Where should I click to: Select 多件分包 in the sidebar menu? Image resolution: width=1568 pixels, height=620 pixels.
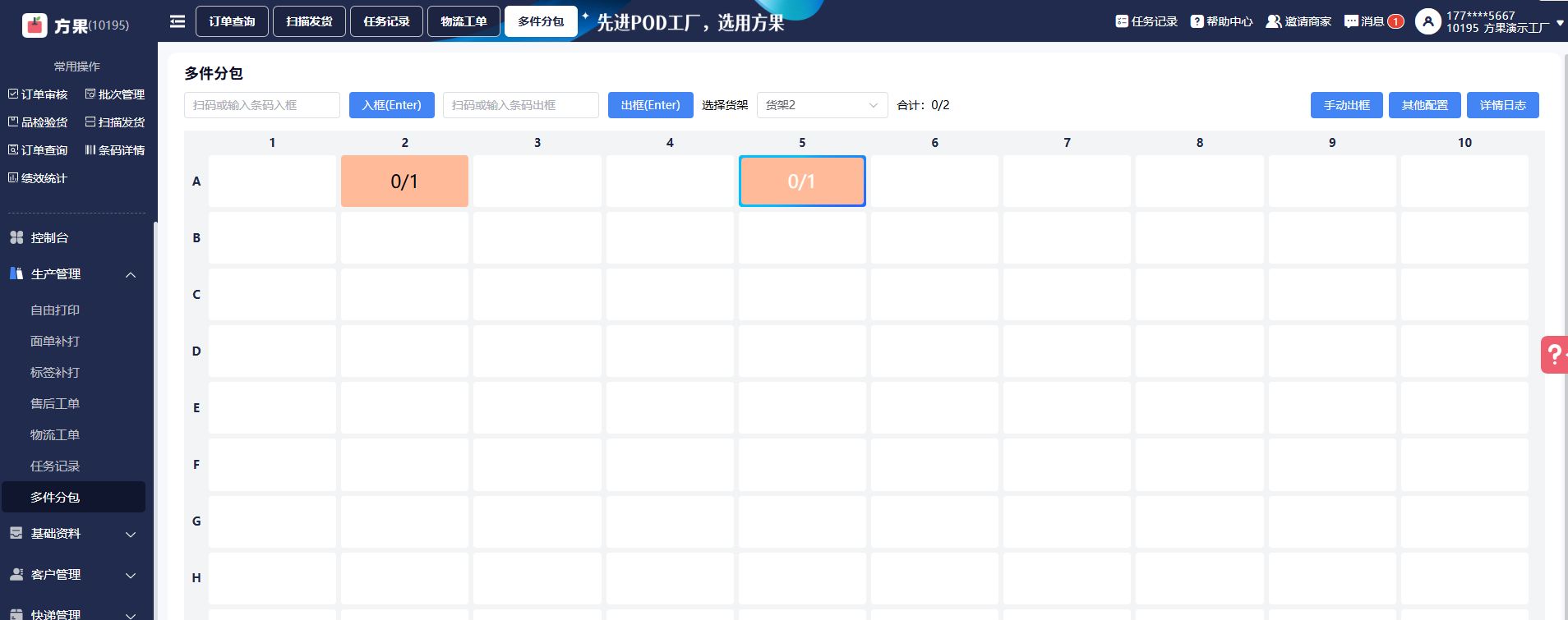(x=73, y=498)
